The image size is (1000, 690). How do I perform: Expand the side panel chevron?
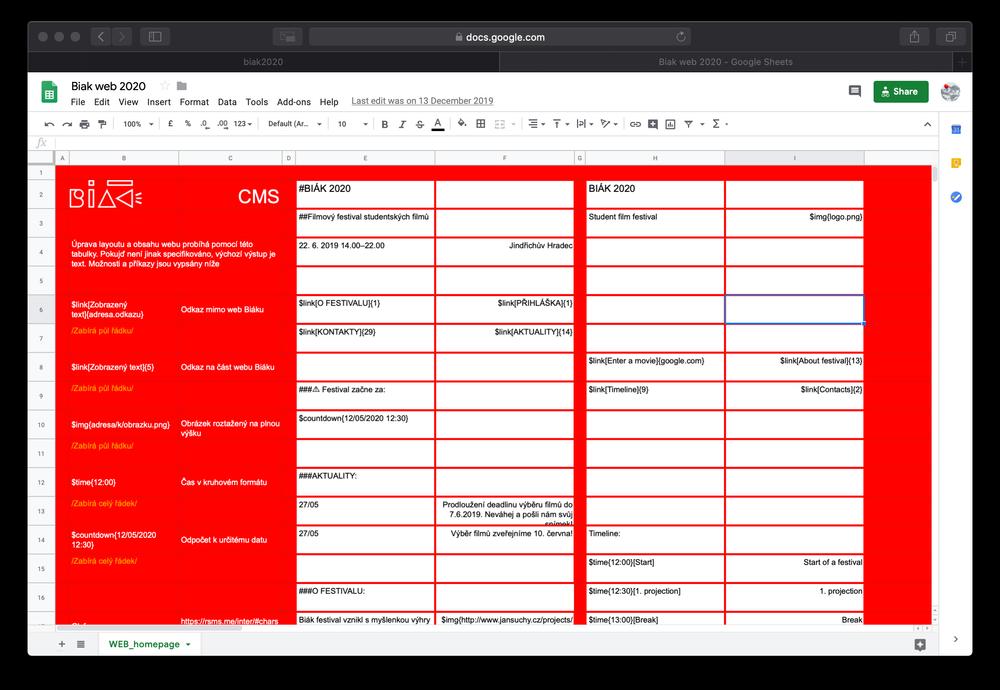955,639
